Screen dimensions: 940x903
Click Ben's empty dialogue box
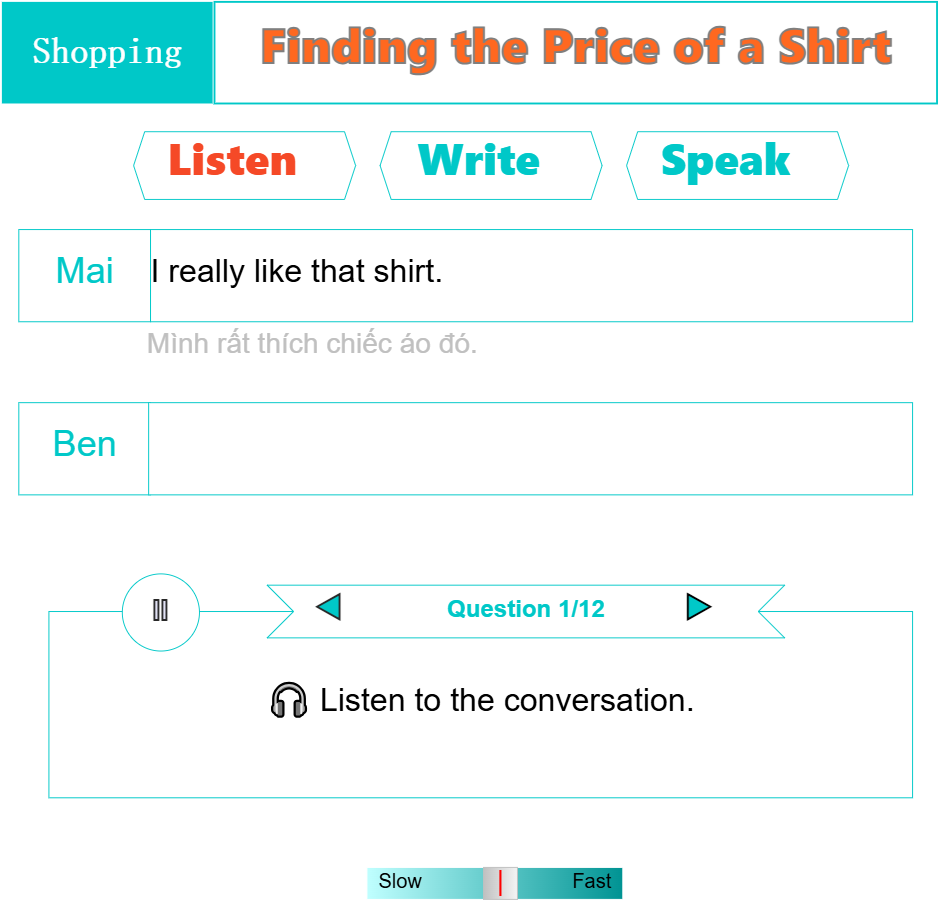[x=530, y=449]
